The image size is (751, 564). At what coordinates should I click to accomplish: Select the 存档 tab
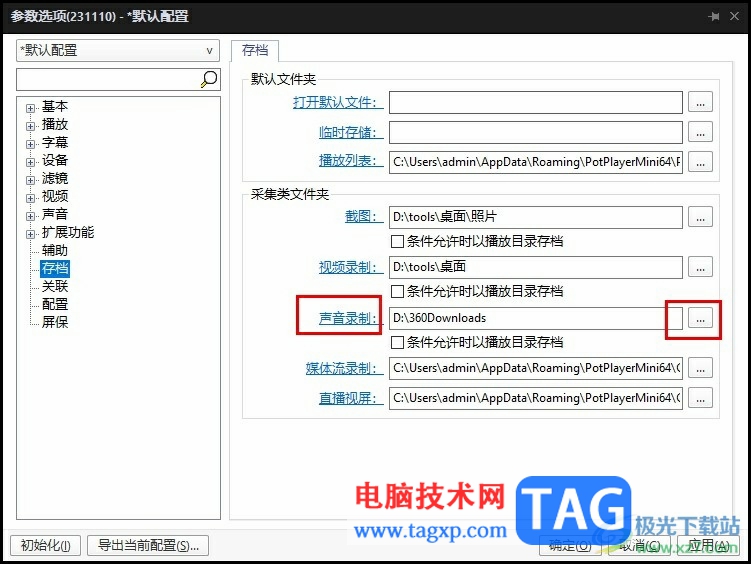[x=255, y=51]
